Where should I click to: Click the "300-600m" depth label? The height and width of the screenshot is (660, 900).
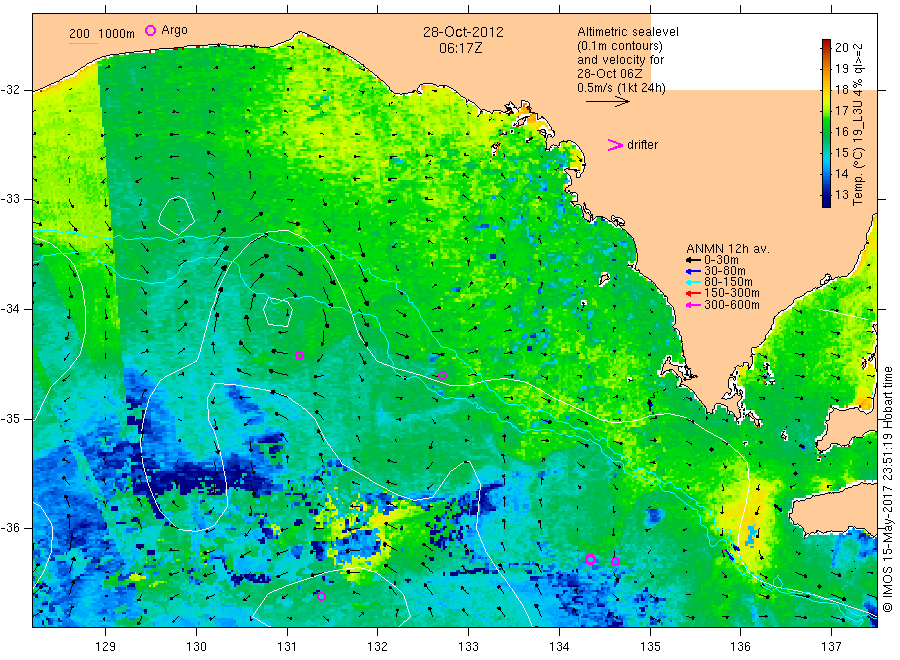[x=731, y=305]
